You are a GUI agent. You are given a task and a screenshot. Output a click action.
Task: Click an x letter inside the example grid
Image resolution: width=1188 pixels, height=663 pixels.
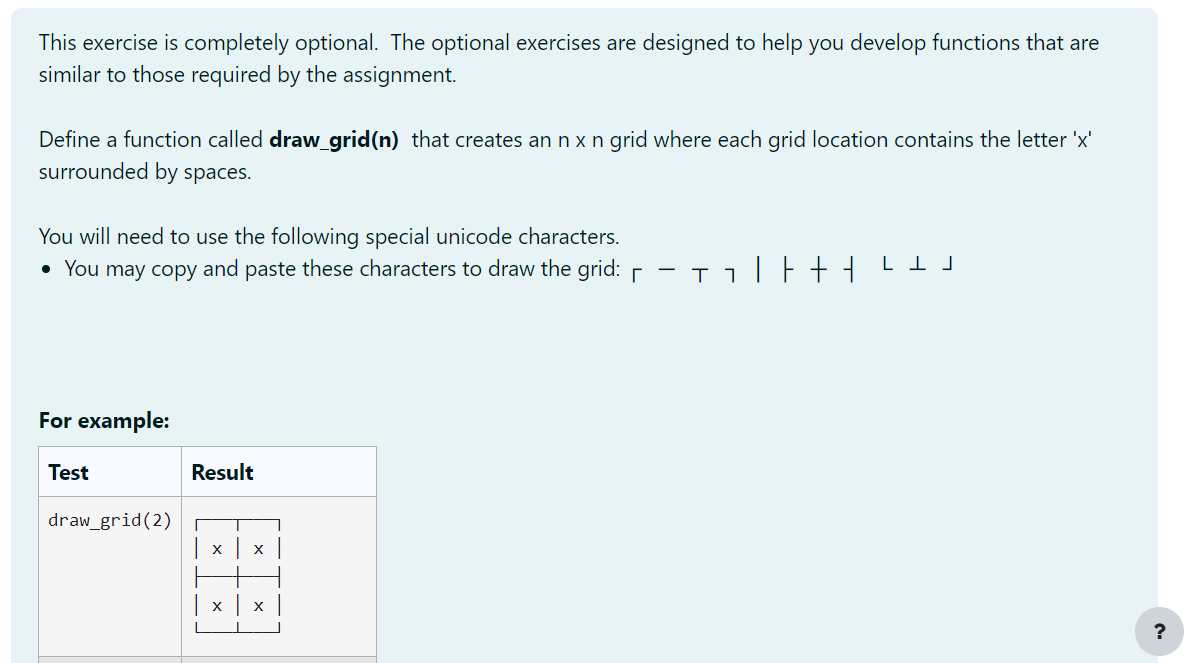point(216,548)
